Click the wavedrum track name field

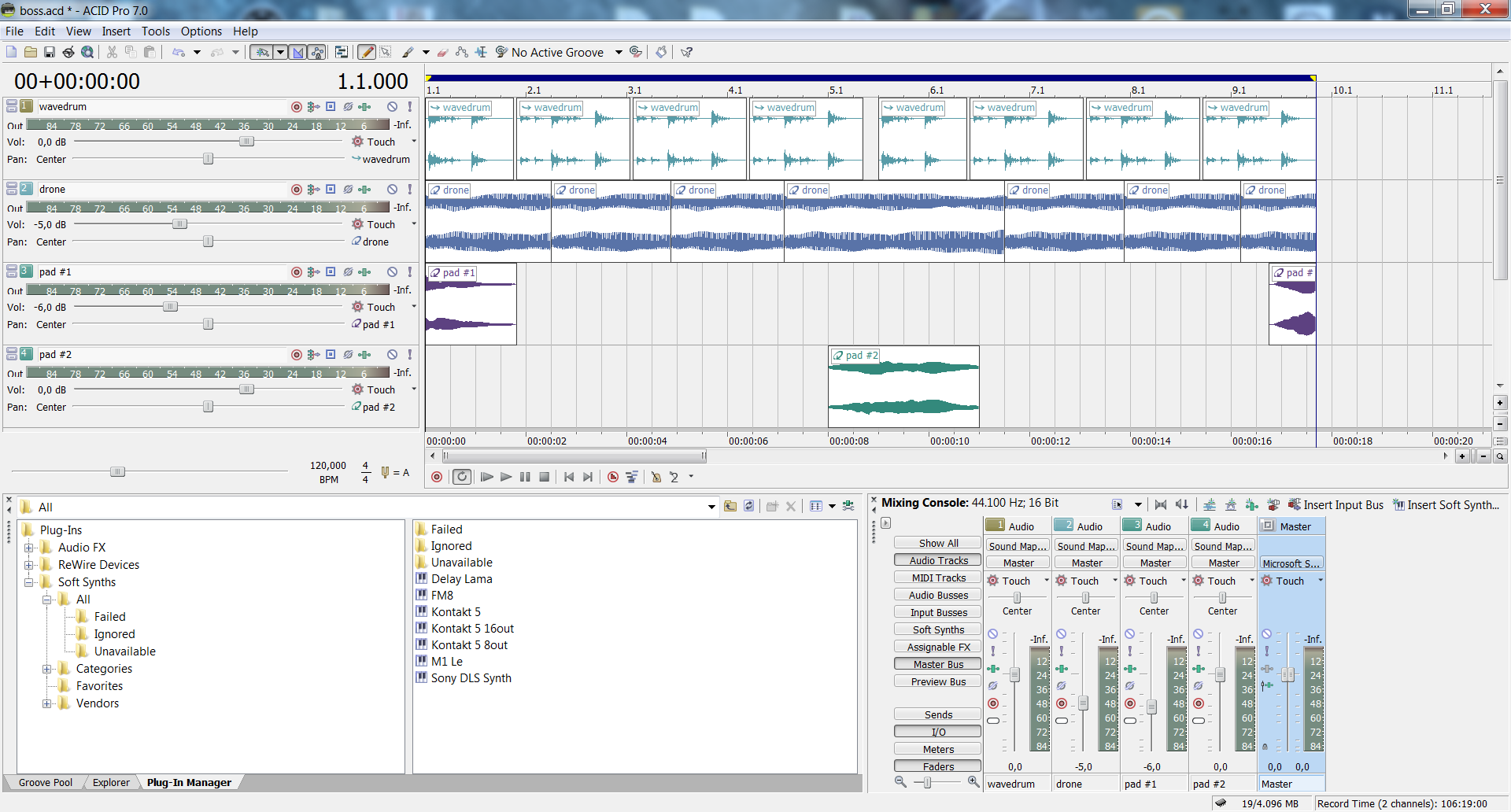point(163,106)
